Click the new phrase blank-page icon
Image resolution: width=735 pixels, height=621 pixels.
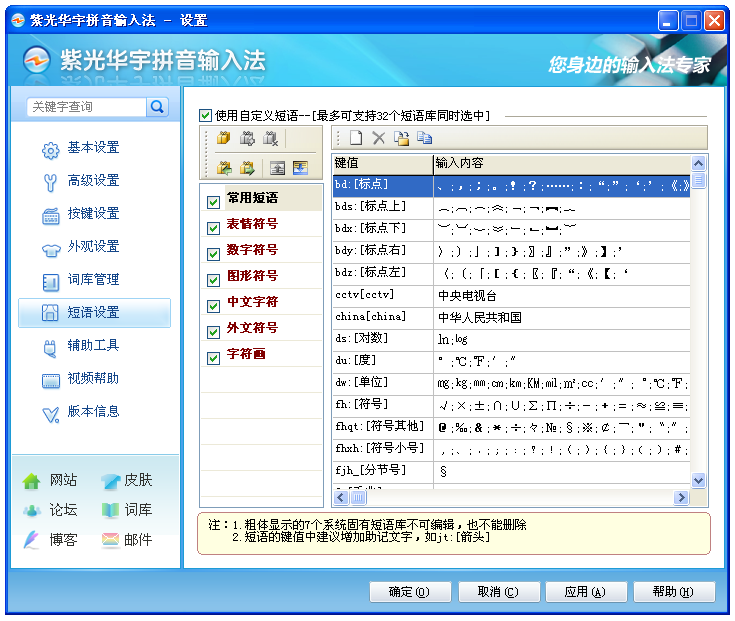click(x=356, y=138)
